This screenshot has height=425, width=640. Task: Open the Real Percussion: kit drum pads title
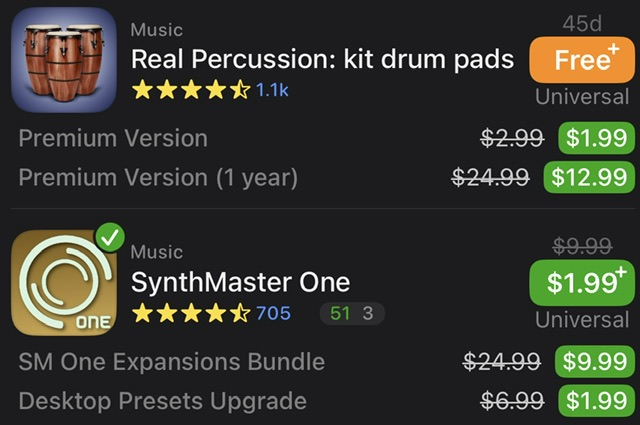[322, 59]
